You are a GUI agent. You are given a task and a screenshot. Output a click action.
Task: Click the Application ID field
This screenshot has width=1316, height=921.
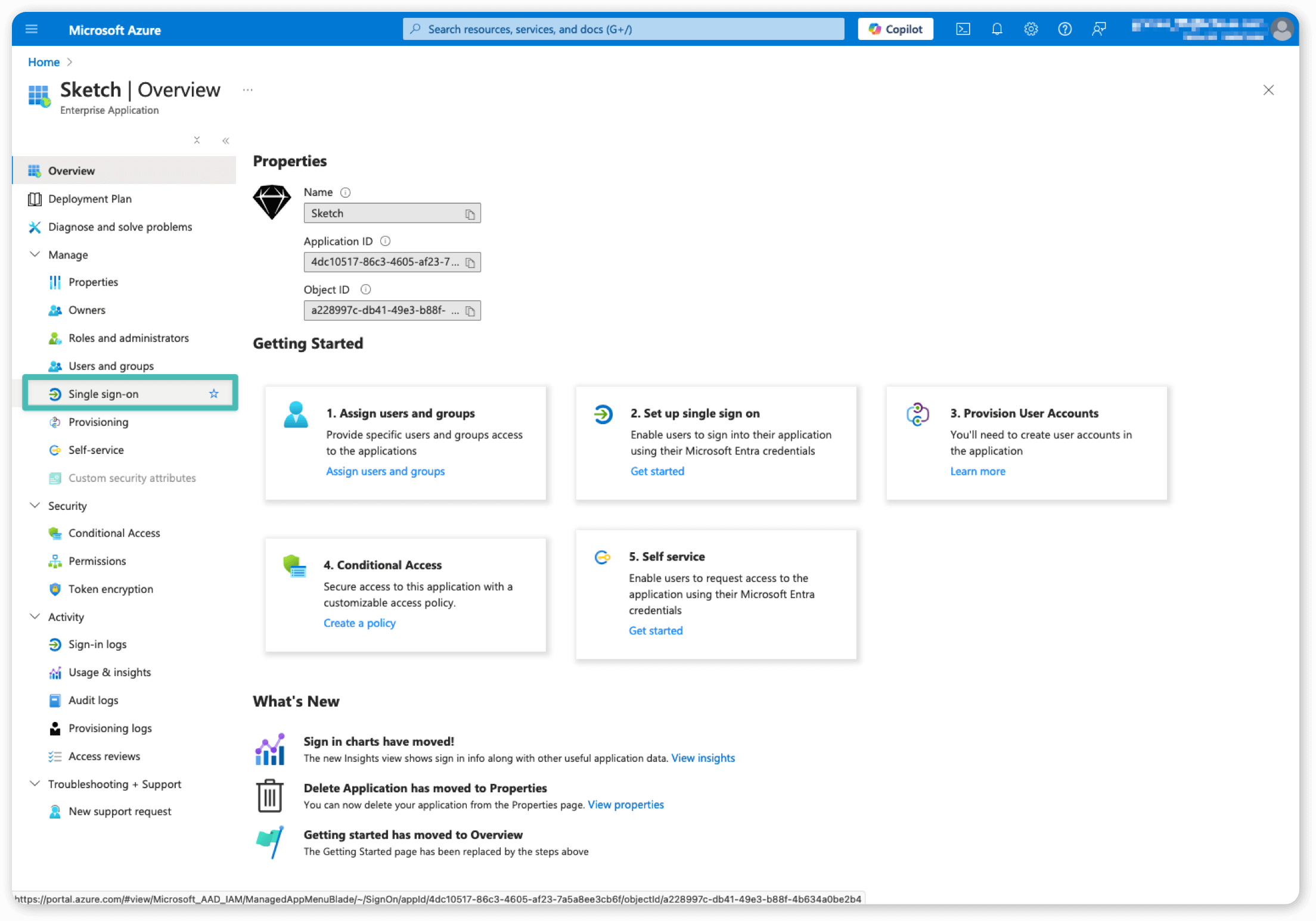[392, 262]
